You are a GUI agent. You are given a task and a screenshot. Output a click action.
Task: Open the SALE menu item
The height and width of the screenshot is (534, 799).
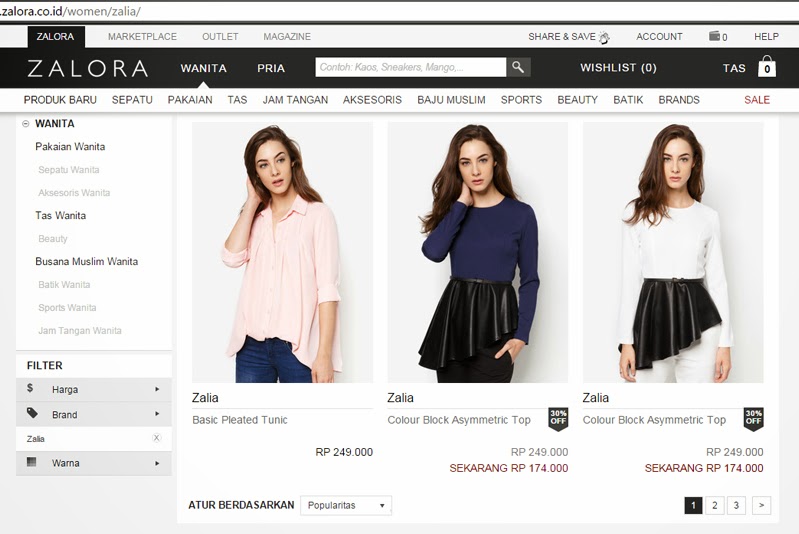click(x=757, y=100)
